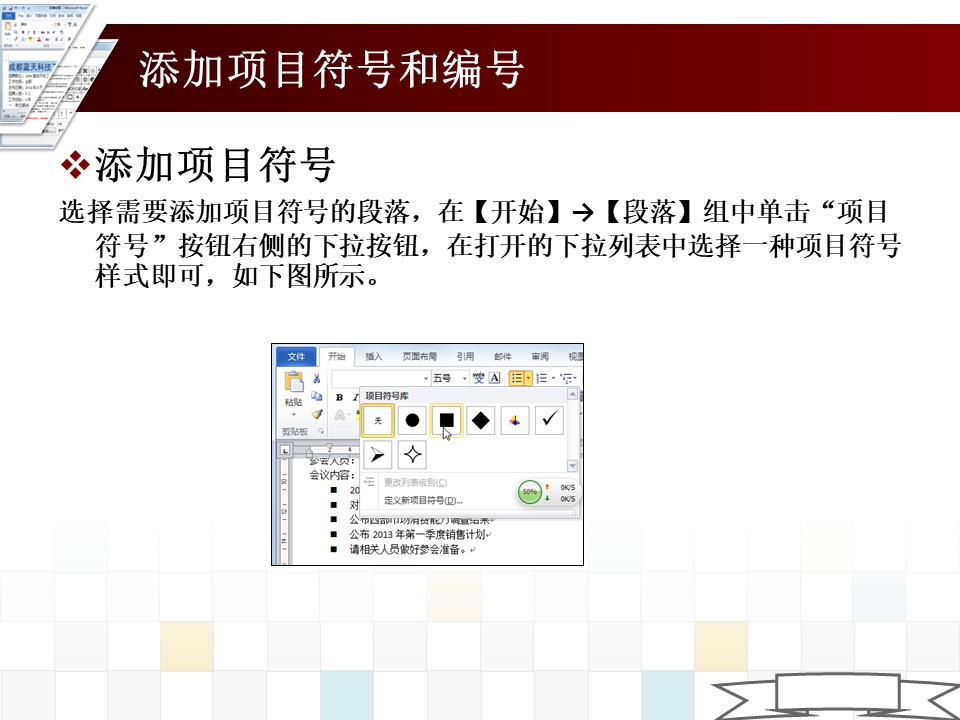Image resolution: width=960 pixels, height=720 pixels.
Task: Click the heading 添加项目符号
Action: (x=215, y=165)
